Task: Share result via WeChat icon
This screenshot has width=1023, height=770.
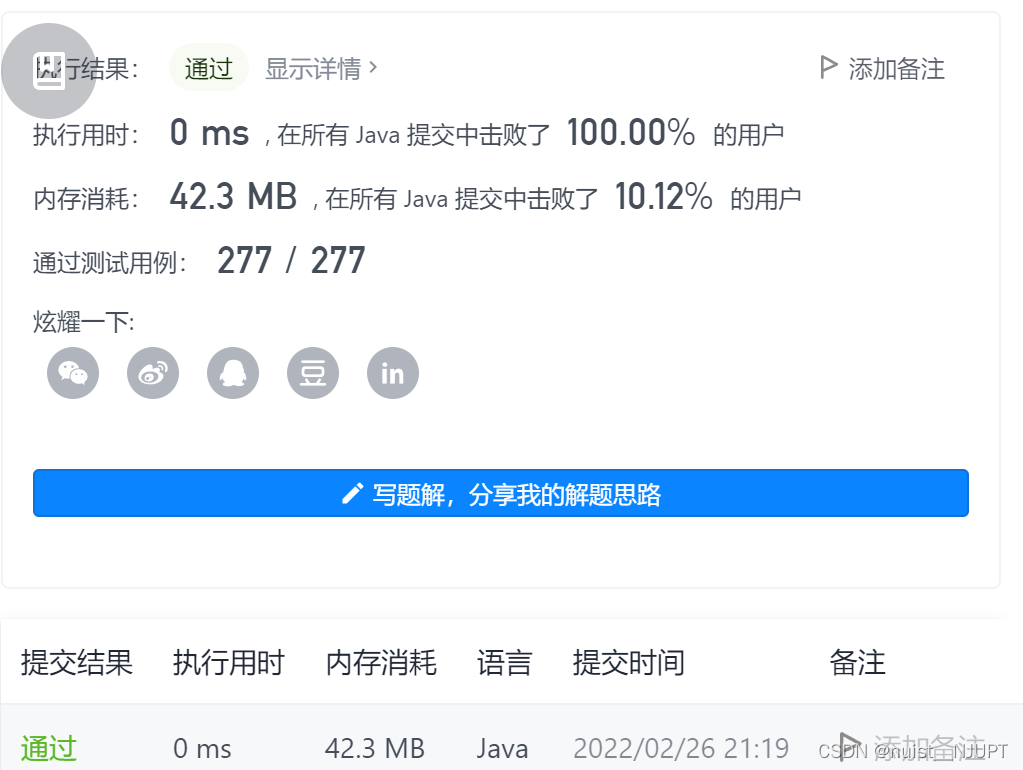Action: (x=72, y=372)
